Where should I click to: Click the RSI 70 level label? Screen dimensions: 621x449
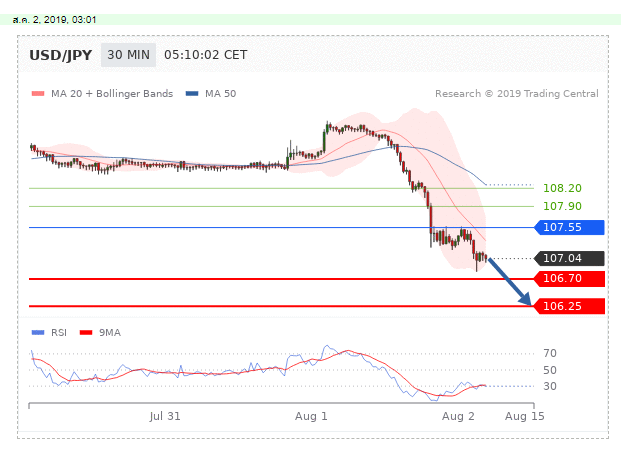tap(550, 353)
